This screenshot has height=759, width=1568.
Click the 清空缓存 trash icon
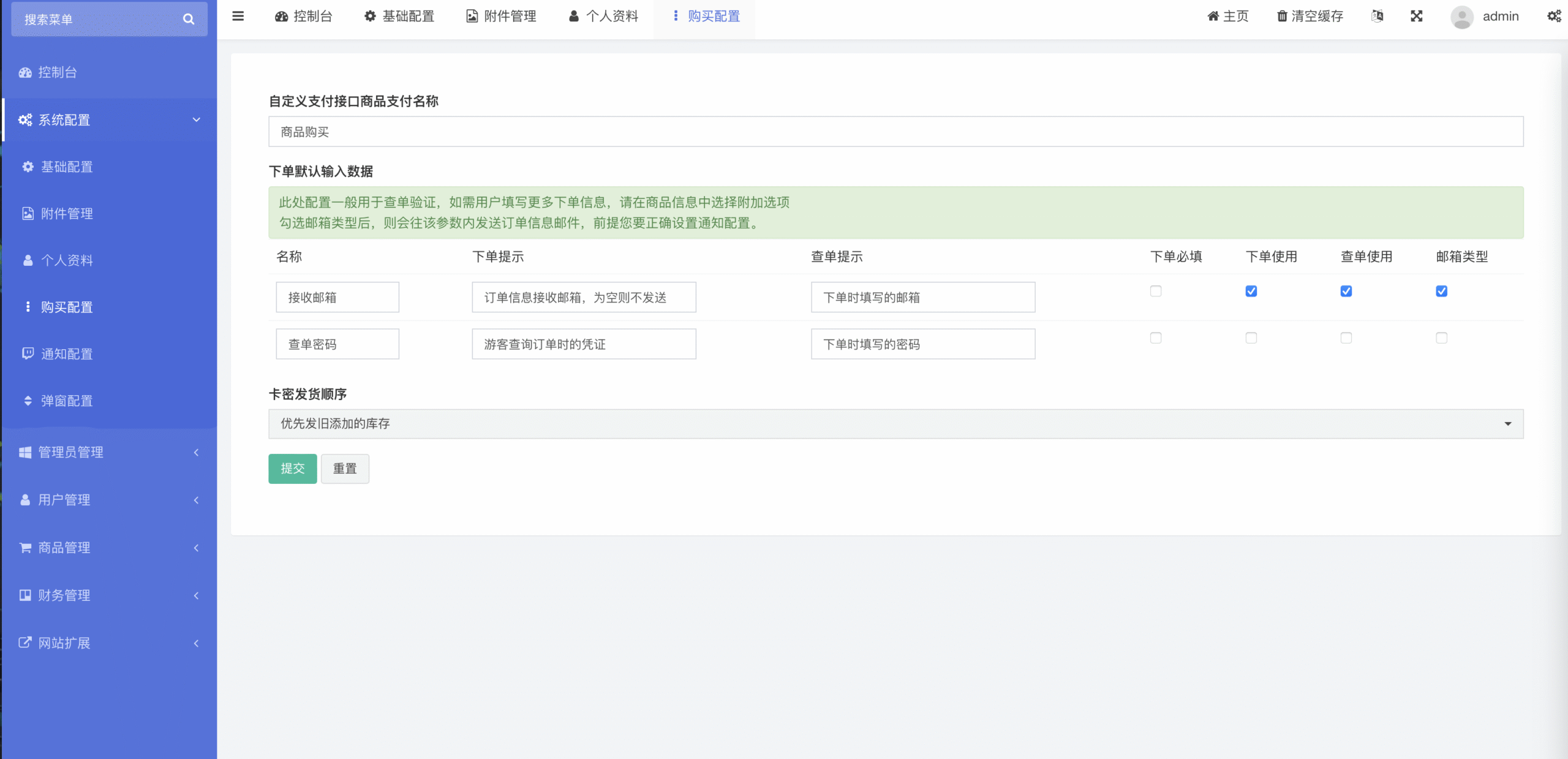pyautogui.click(x=1282, y=17)
